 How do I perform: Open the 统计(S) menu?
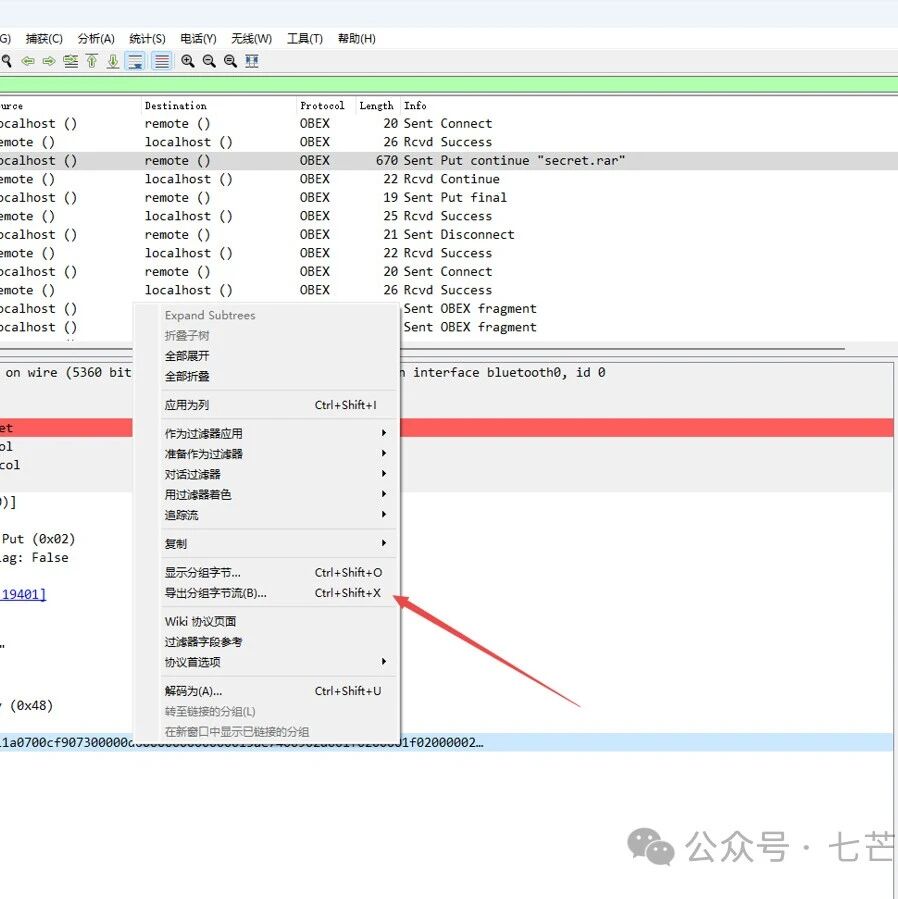pyautogui.click(x=147, y=38)
